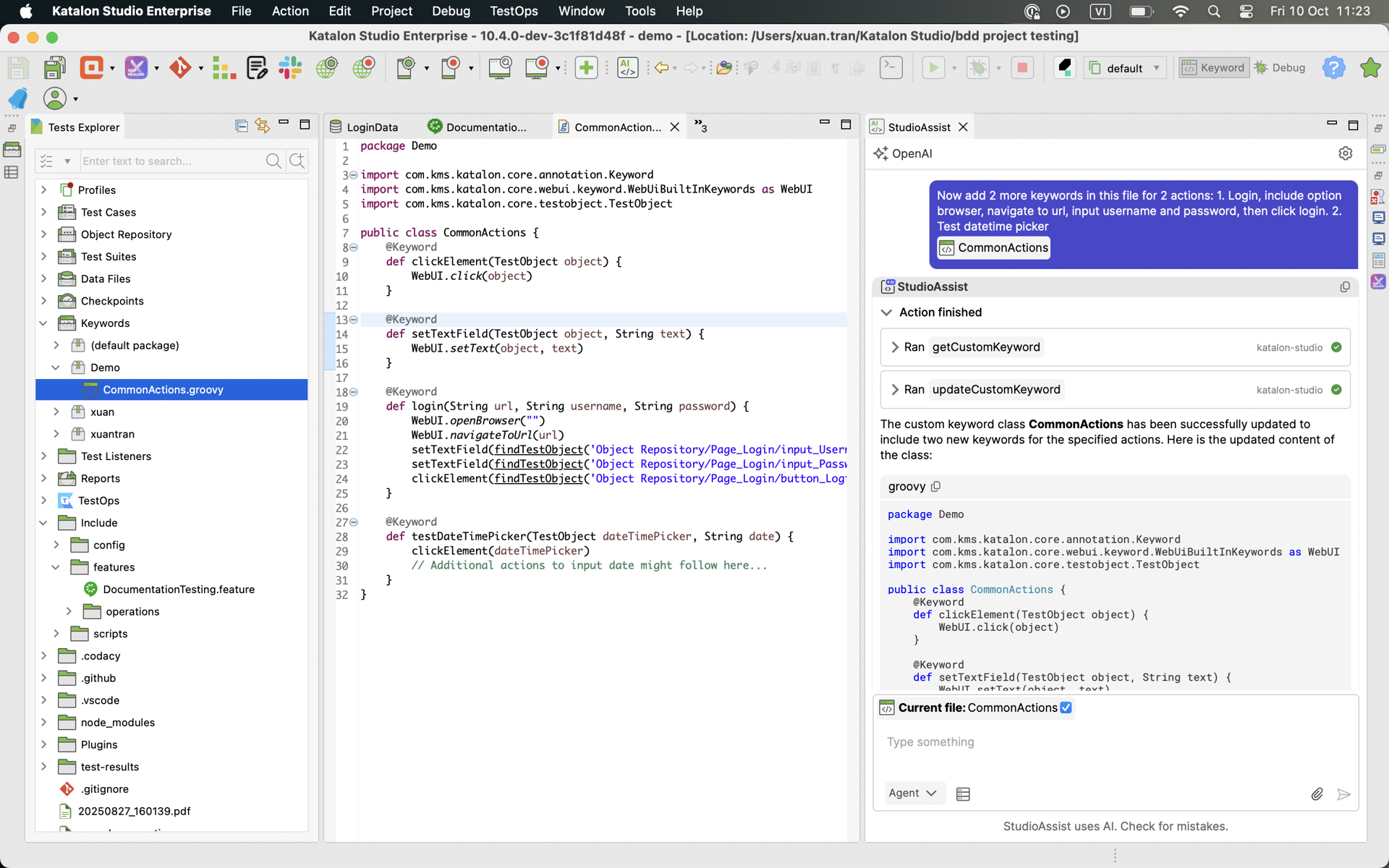Open the TestOps menu
Screen dimensions: 1389x868
pos(513,11)
